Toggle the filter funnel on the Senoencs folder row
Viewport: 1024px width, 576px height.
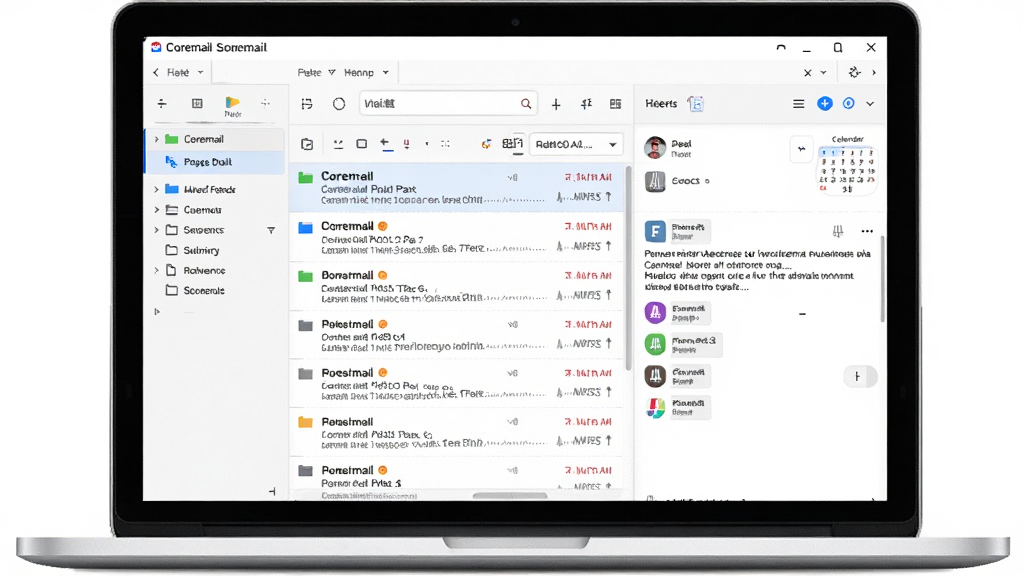271,231
